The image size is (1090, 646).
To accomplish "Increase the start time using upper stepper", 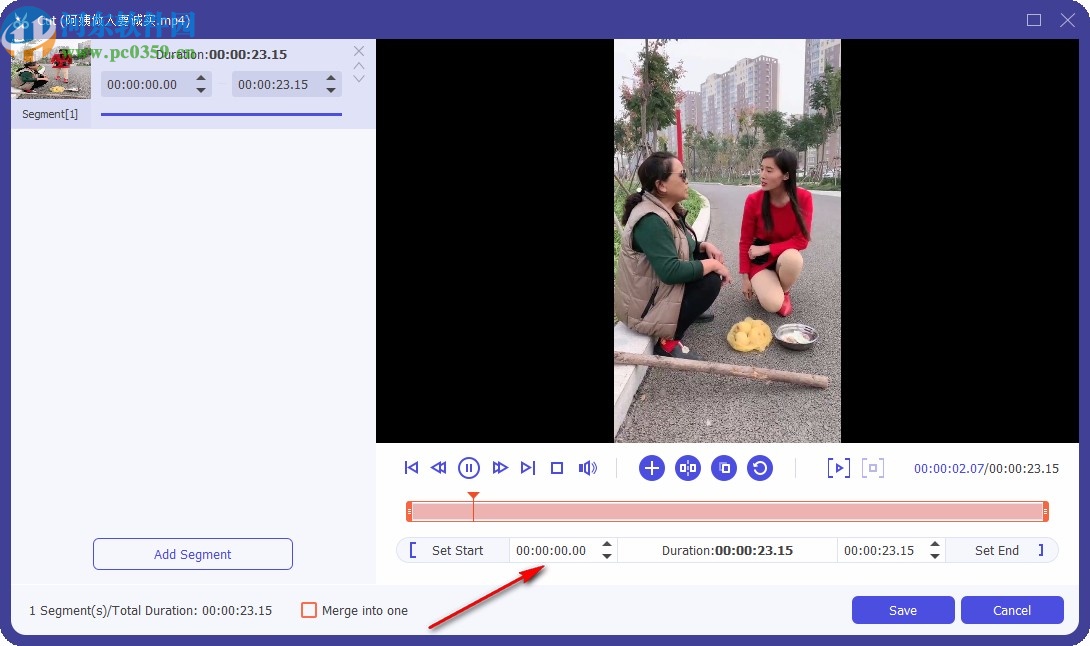I will (607, 545).
